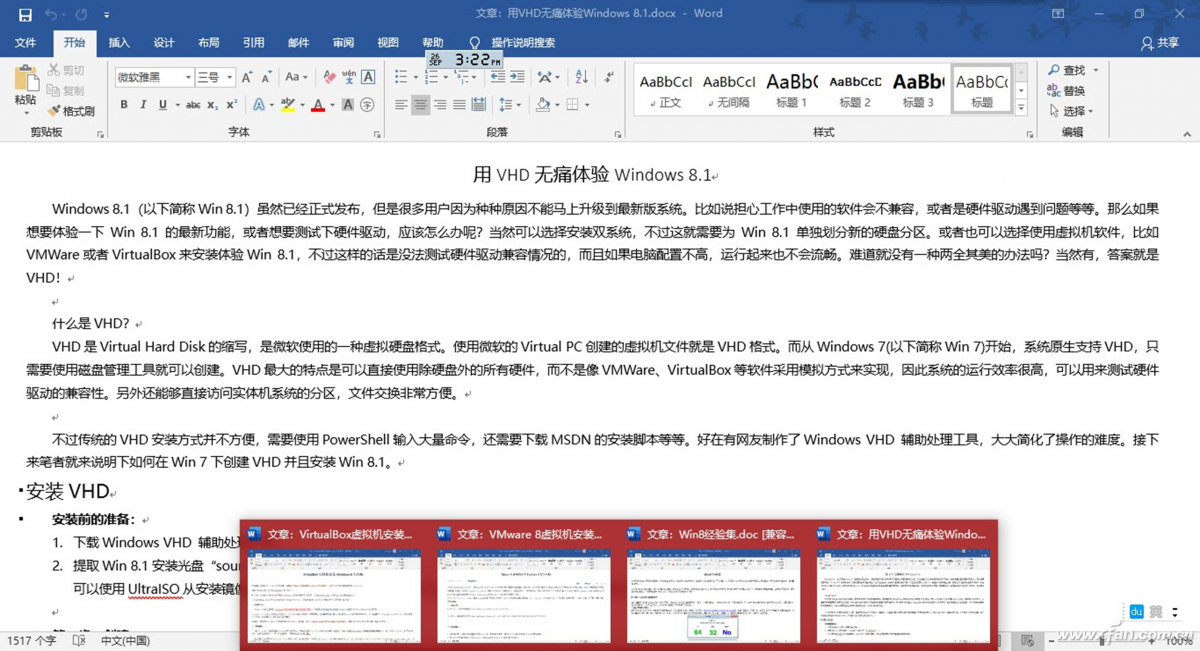This screenshot has width=1200, height=651.
Task: Click the Sort (A-Z) icon
Action: [581, 77]
